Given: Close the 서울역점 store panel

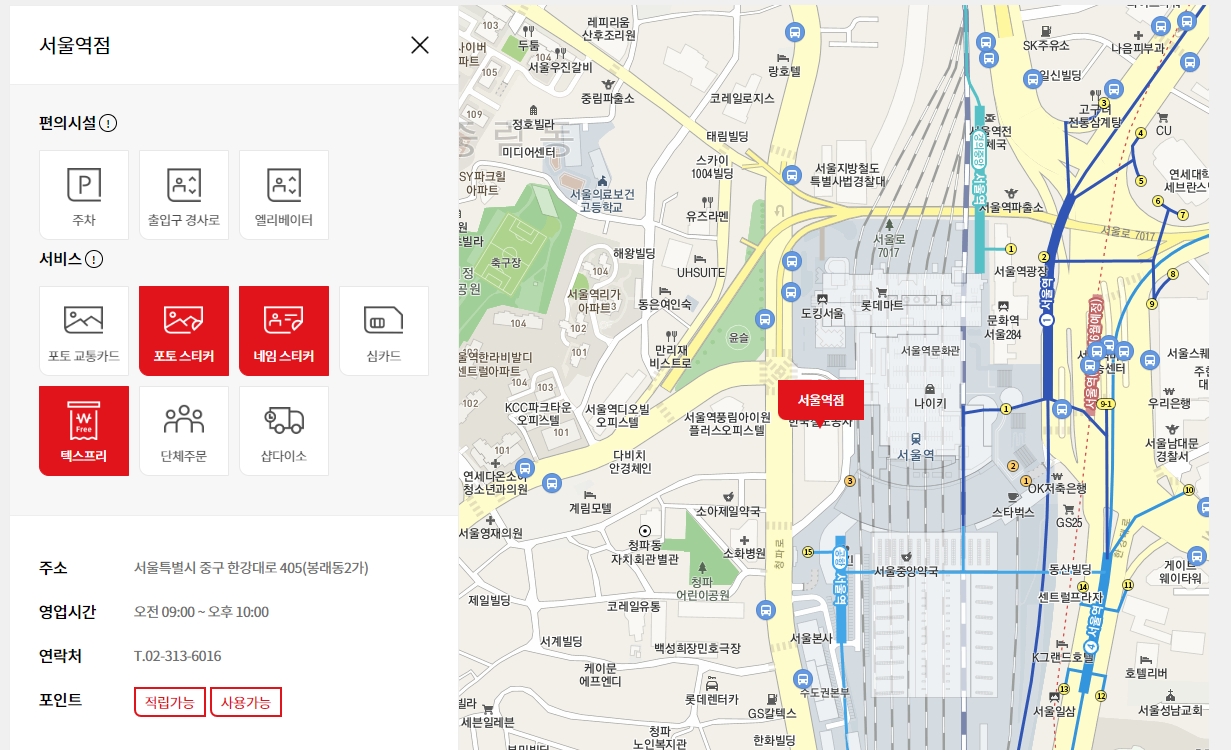Looking at the screenshot, I should click(x=420, y=45).
